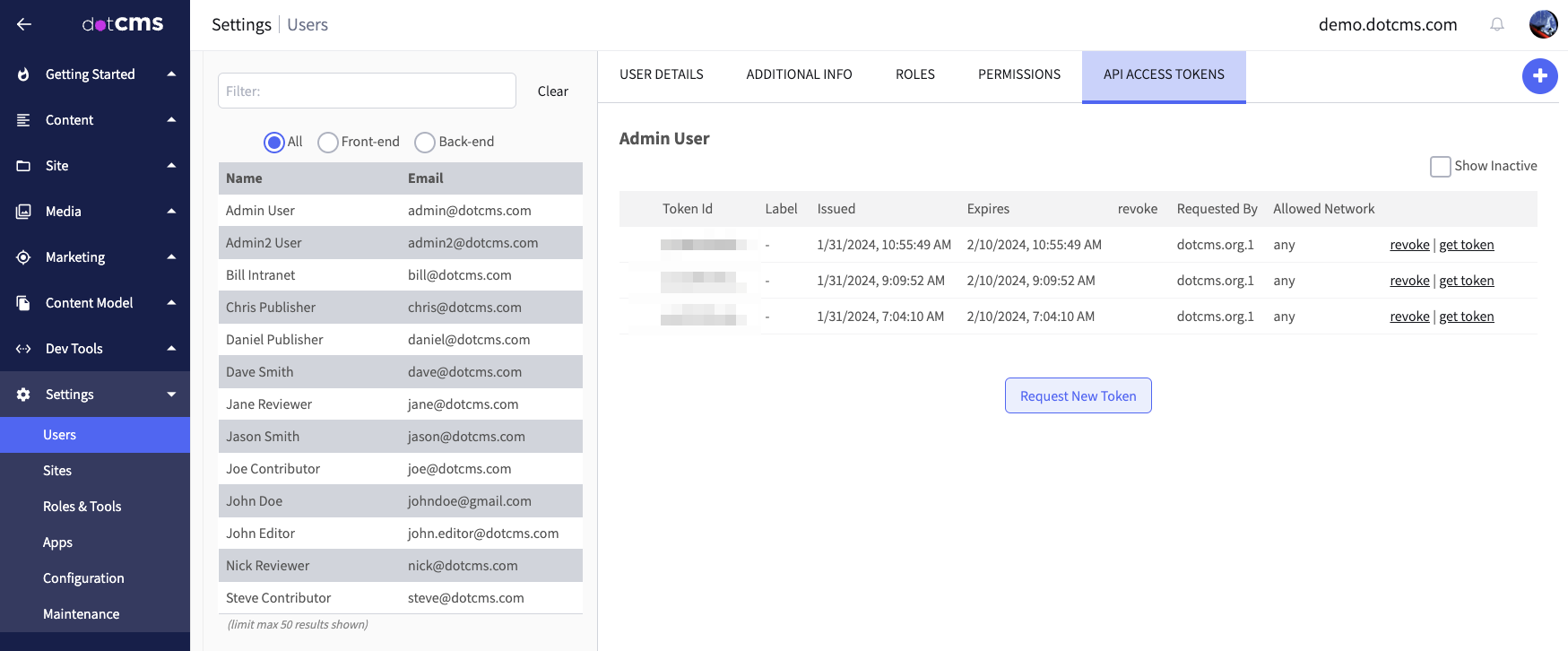Click the Dev Tools code icon

tap(23, 349)
